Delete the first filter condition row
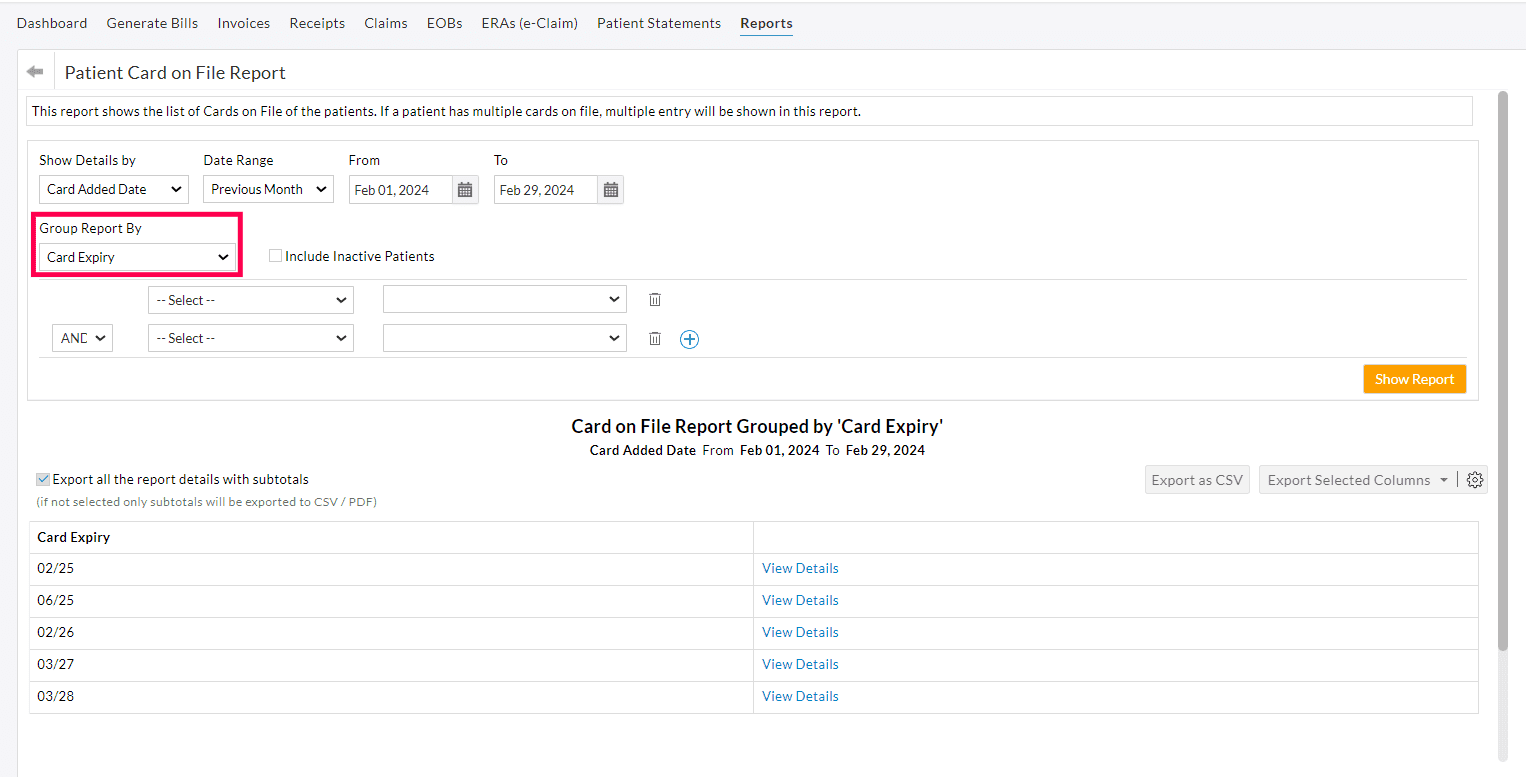Image resolution: width=1526 pixels, height=777 pixels. tap(655, 299)
